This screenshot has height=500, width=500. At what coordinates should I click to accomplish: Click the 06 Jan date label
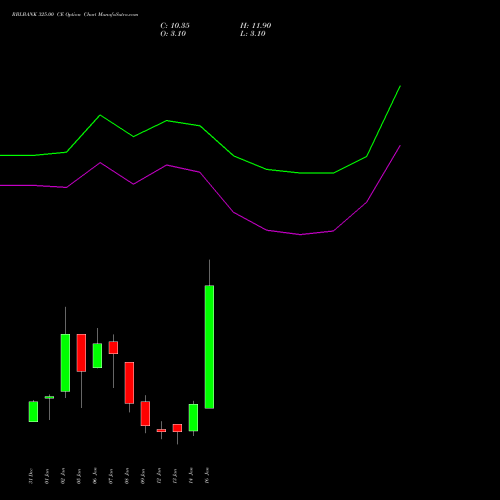pos(95,476)
